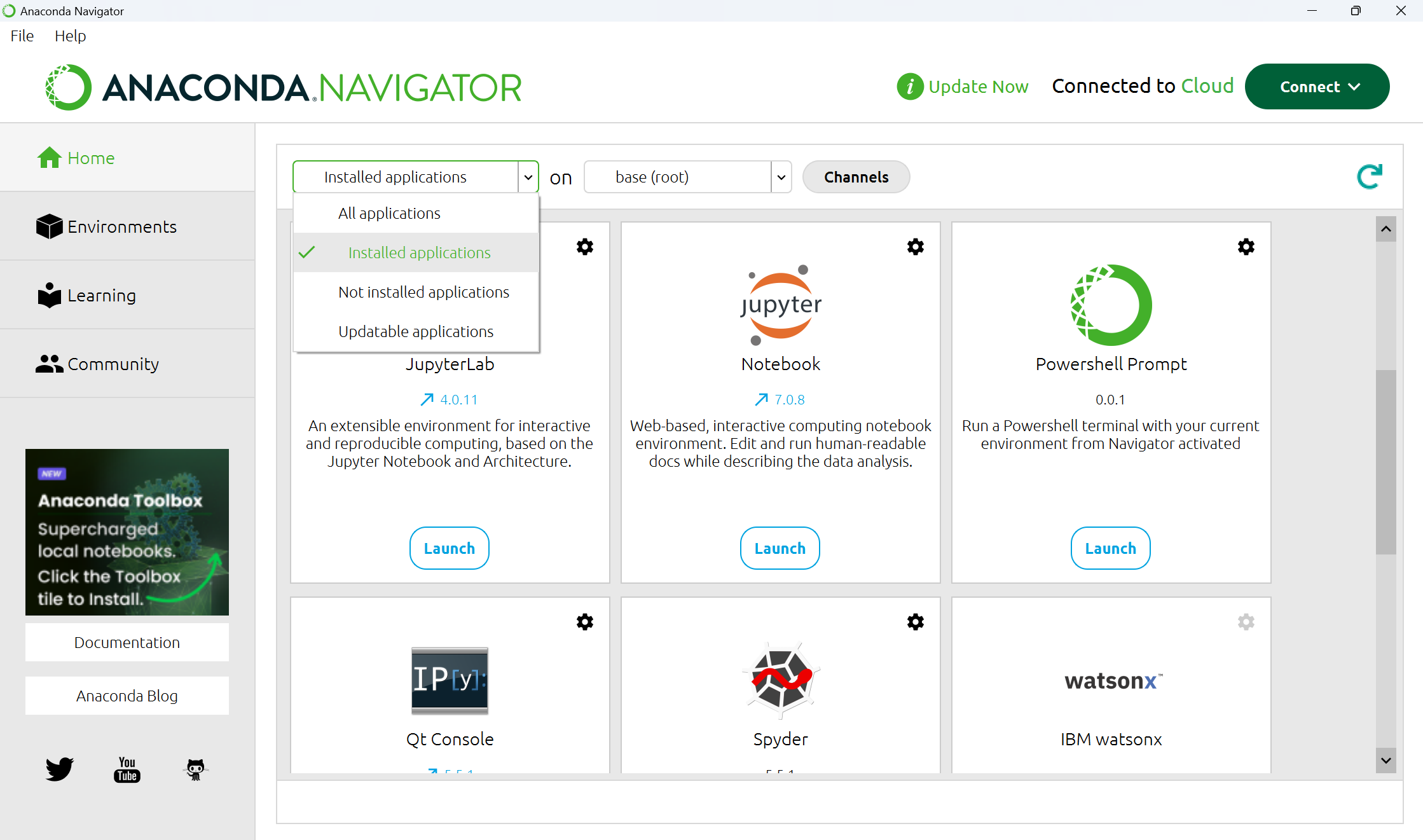This screenshot has height=840, width=1423.
Task: Open the Anaconda YouTube icon link
Action: click(127, 769)
